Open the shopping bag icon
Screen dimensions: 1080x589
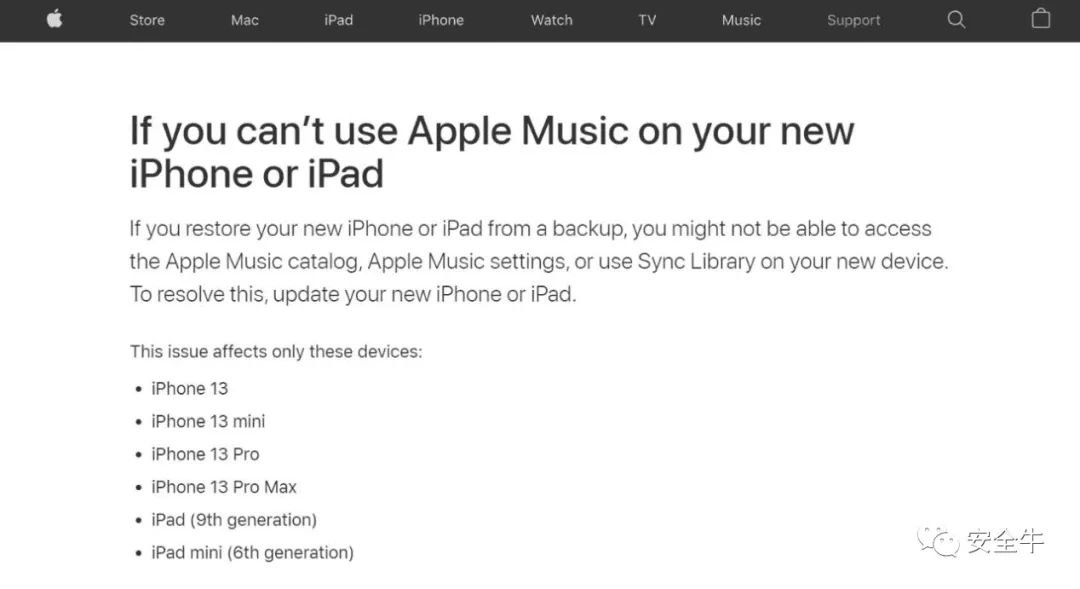[x=1041, y=19]
